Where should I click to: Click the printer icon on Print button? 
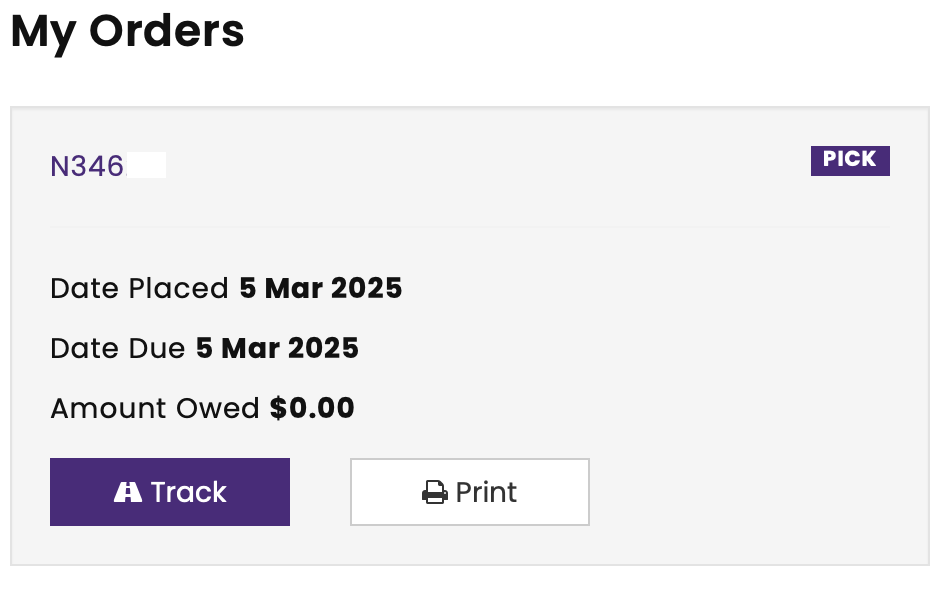point(434,492)
